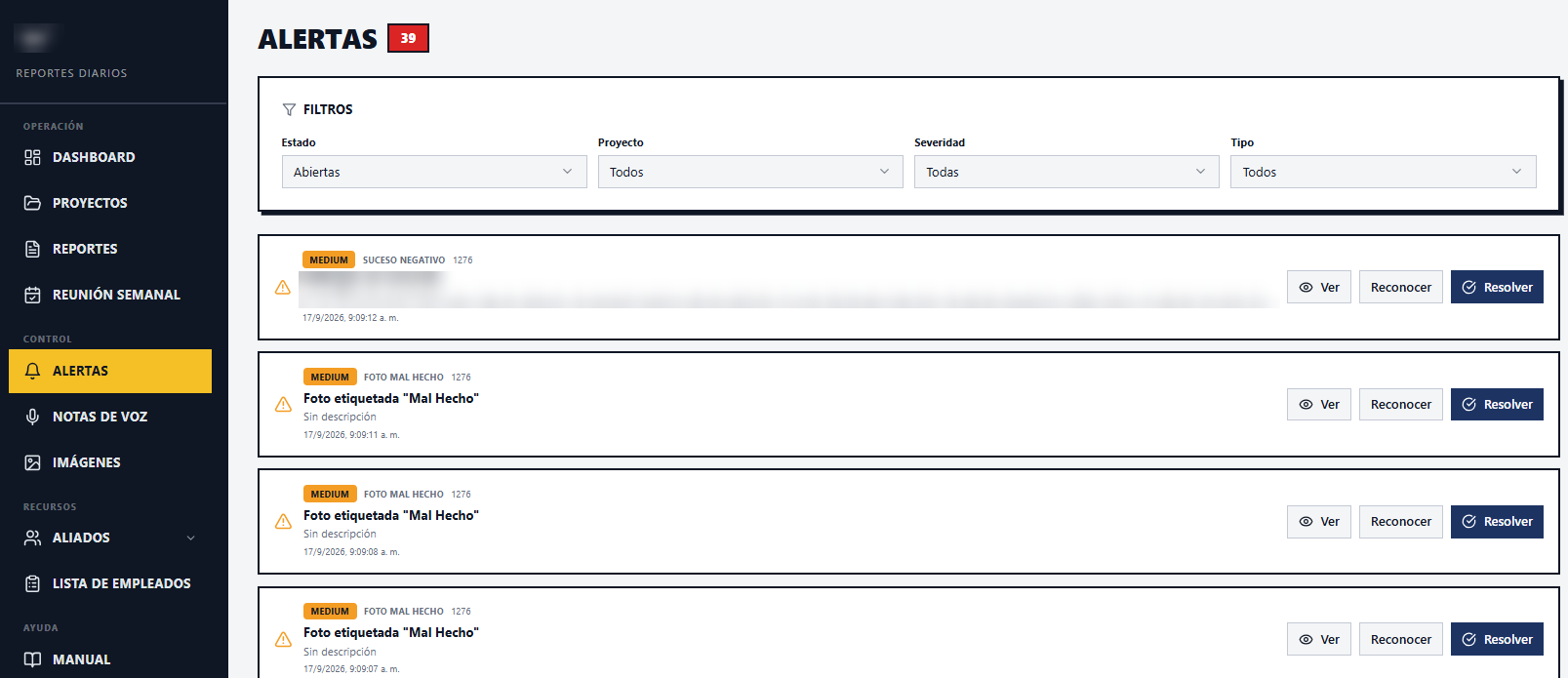Open the Proyecto filter dropdown
Viewport: 1568px width, 678px height.
pos(750,172)
